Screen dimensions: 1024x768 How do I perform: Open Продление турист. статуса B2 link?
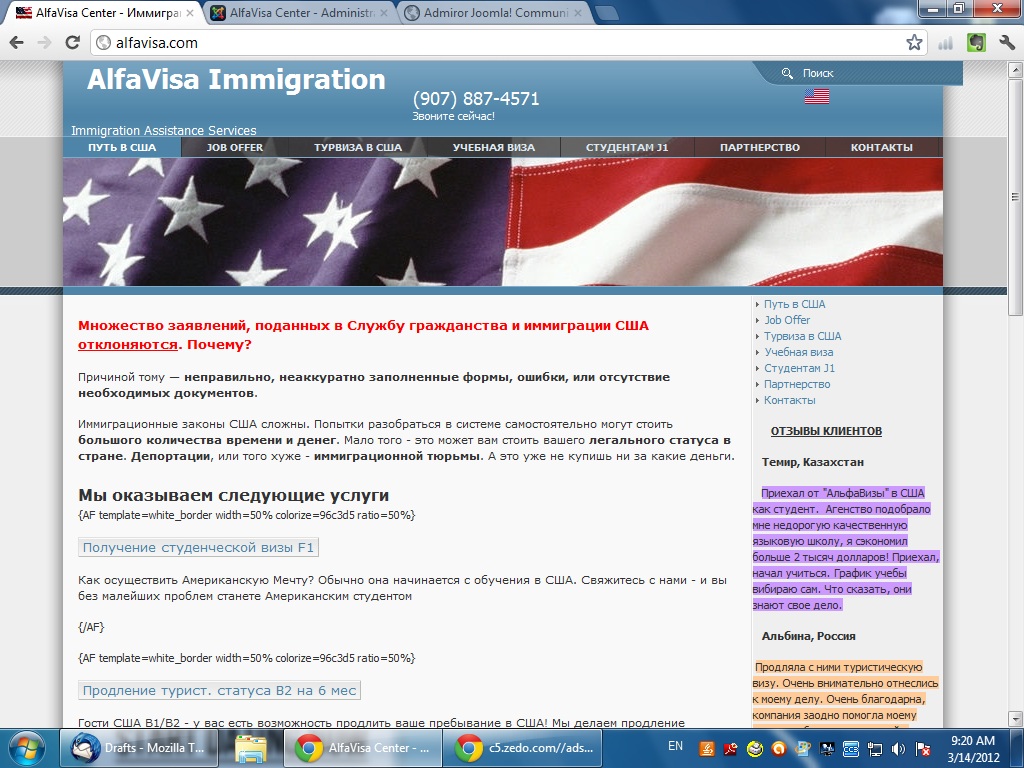coord(219,690)
